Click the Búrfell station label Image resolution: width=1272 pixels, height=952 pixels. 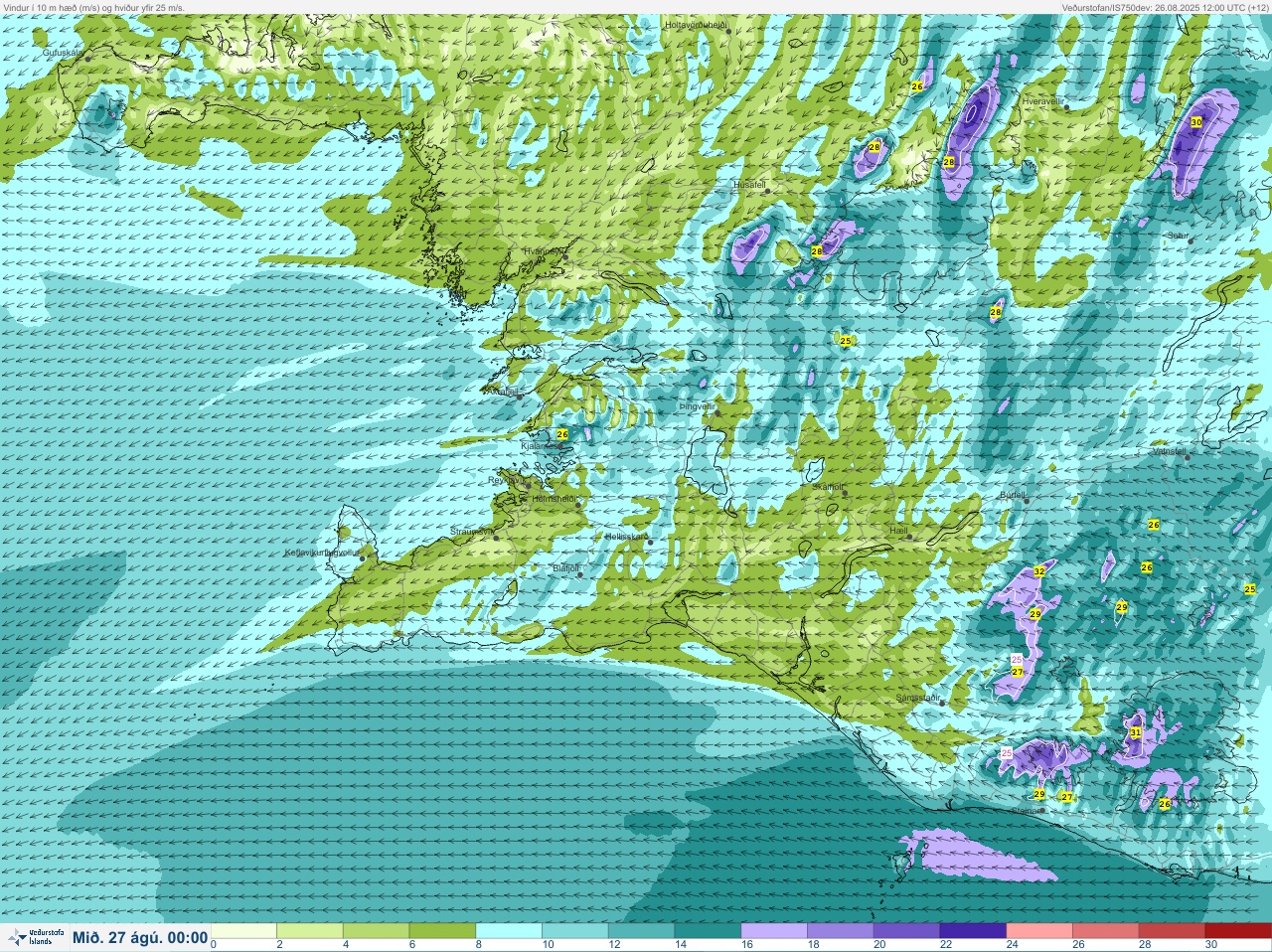tap(1013, 494)
